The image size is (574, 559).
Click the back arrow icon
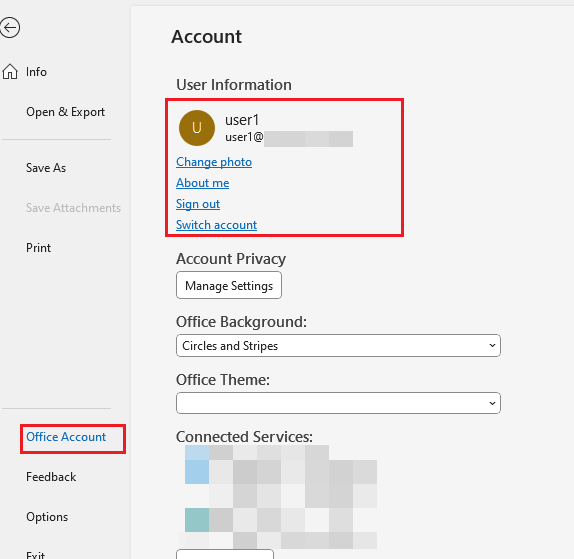[x=10, y=27]
